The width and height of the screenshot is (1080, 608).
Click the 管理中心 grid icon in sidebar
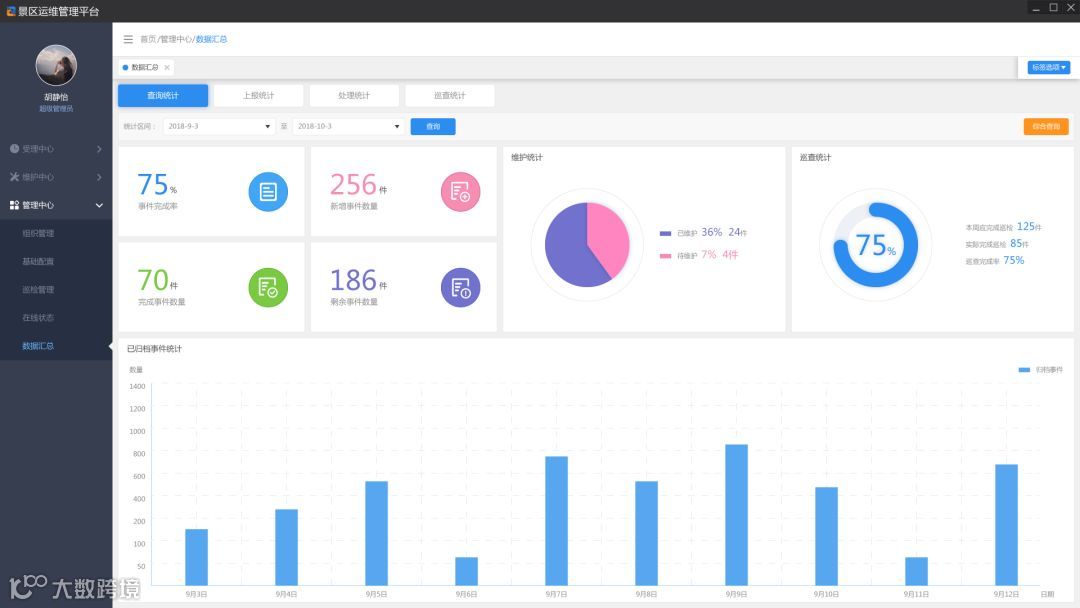[14, 205]
